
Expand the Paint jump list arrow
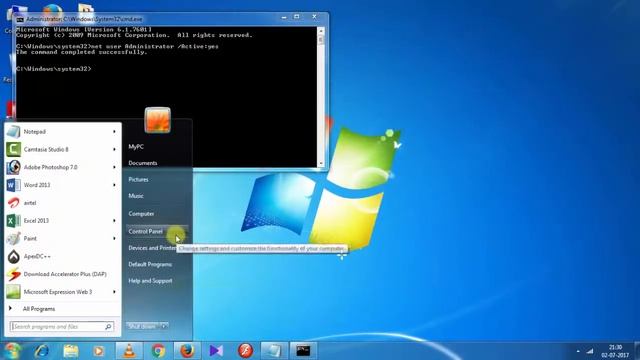coord(114,238)
